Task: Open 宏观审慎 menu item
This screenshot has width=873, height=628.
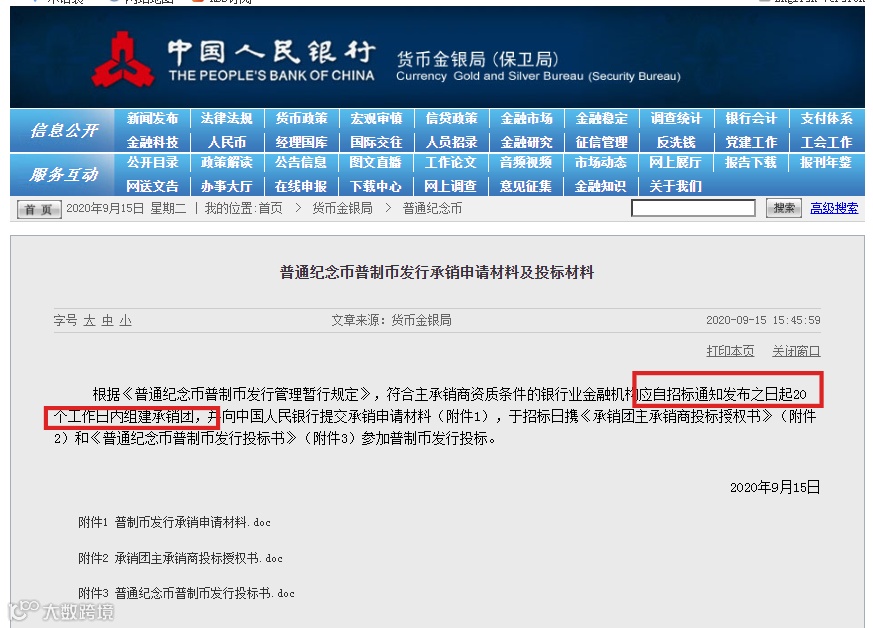Action: click(376, 119)
